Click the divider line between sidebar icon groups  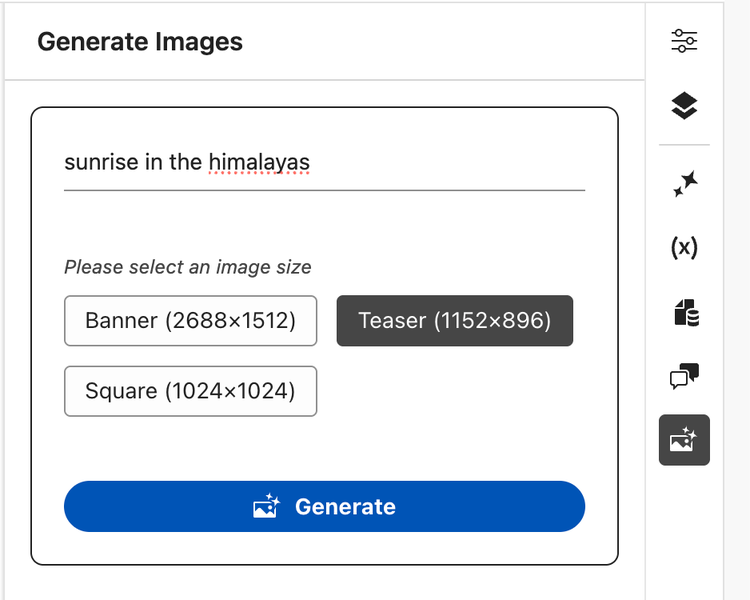[x=684, y=145]
